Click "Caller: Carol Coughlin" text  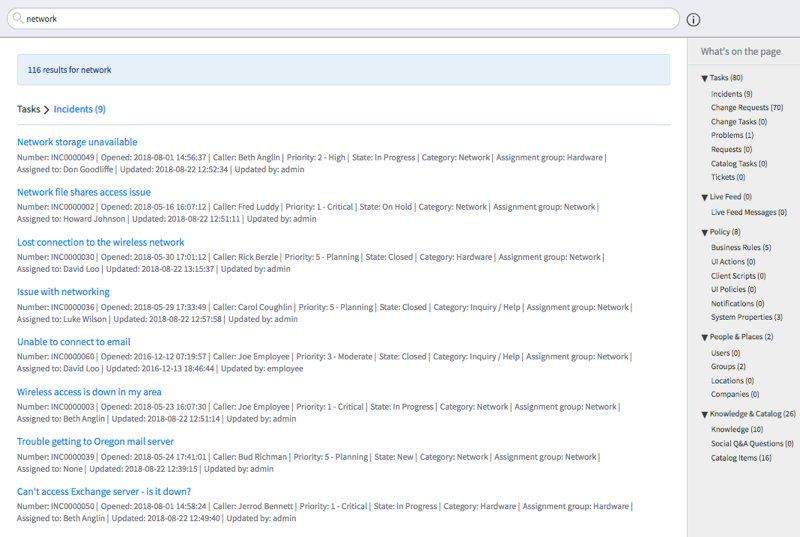(253, 307)
